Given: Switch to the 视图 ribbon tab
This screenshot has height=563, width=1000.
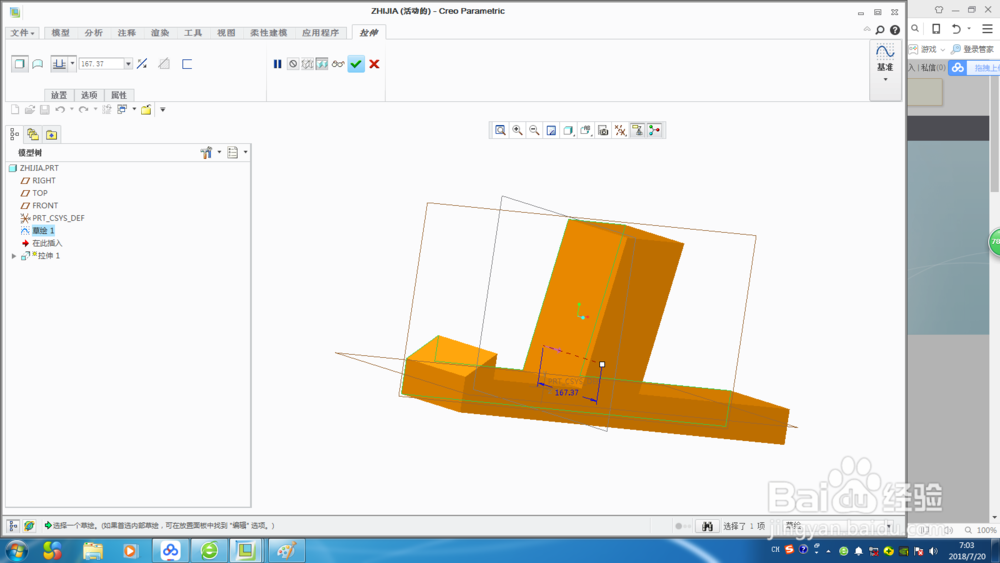Looking at the screenshot, I should point(226,33).
